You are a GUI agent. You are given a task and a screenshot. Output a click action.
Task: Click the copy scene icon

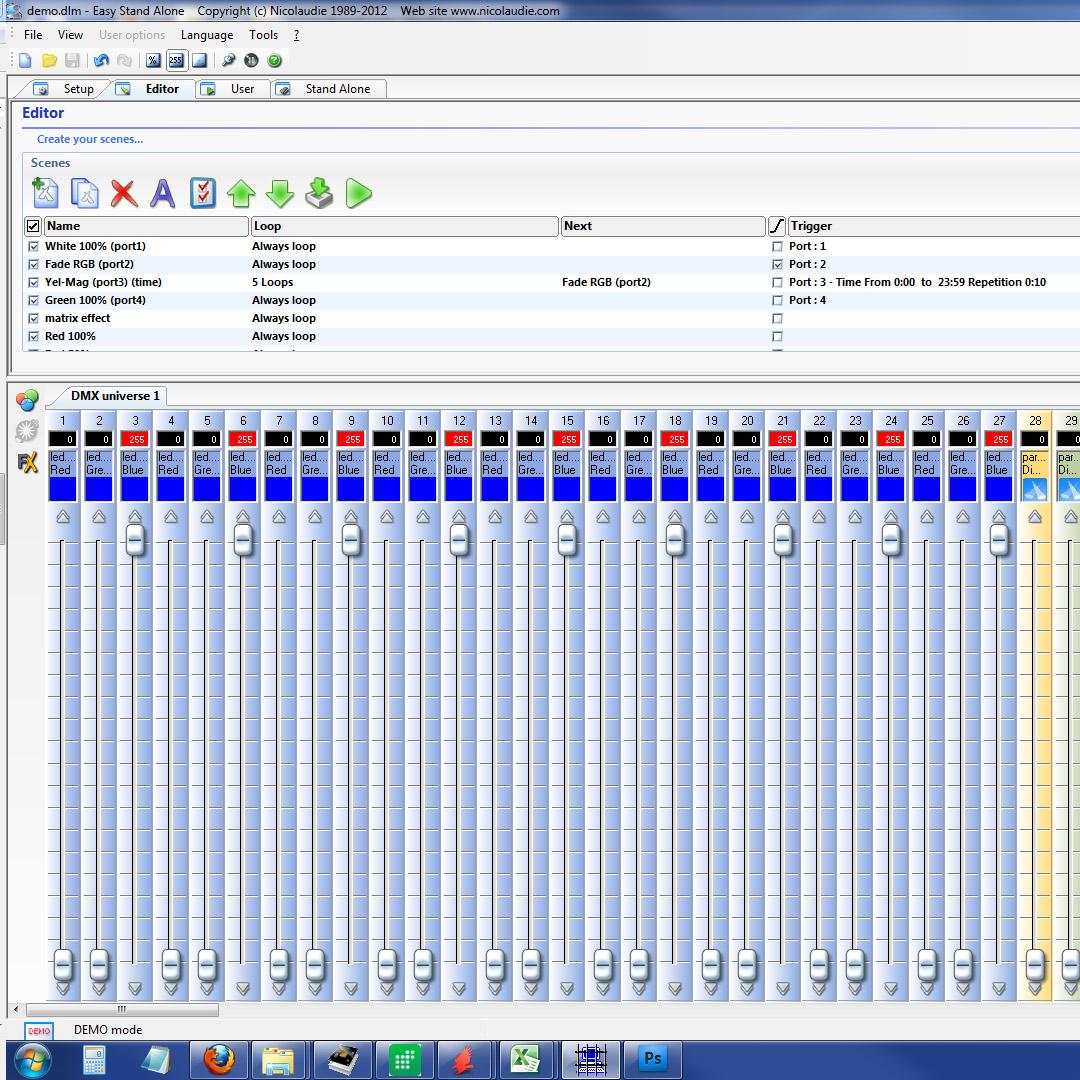pos(85,192)
